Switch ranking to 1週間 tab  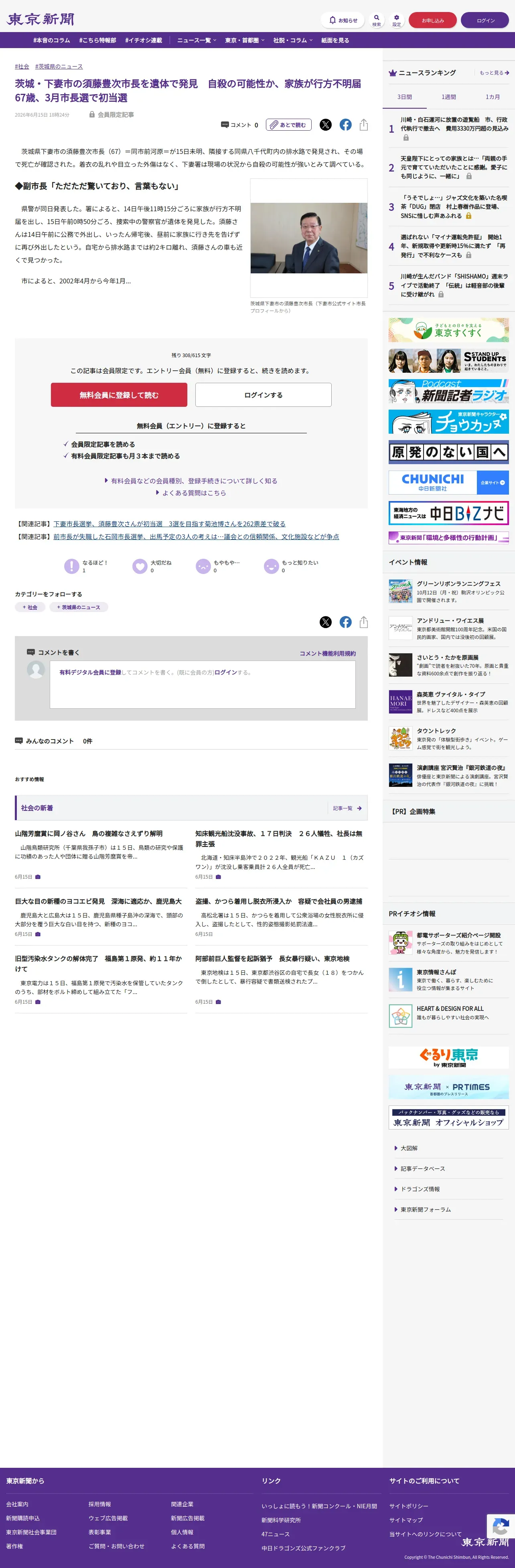[448, 97]
